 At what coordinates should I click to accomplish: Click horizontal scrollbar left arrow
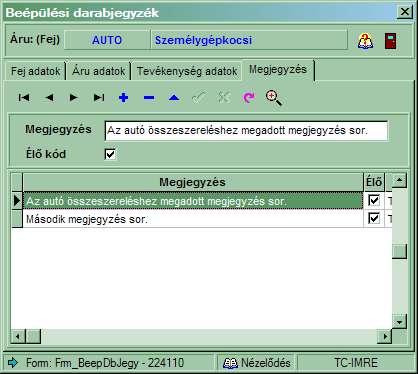(18, 336)
